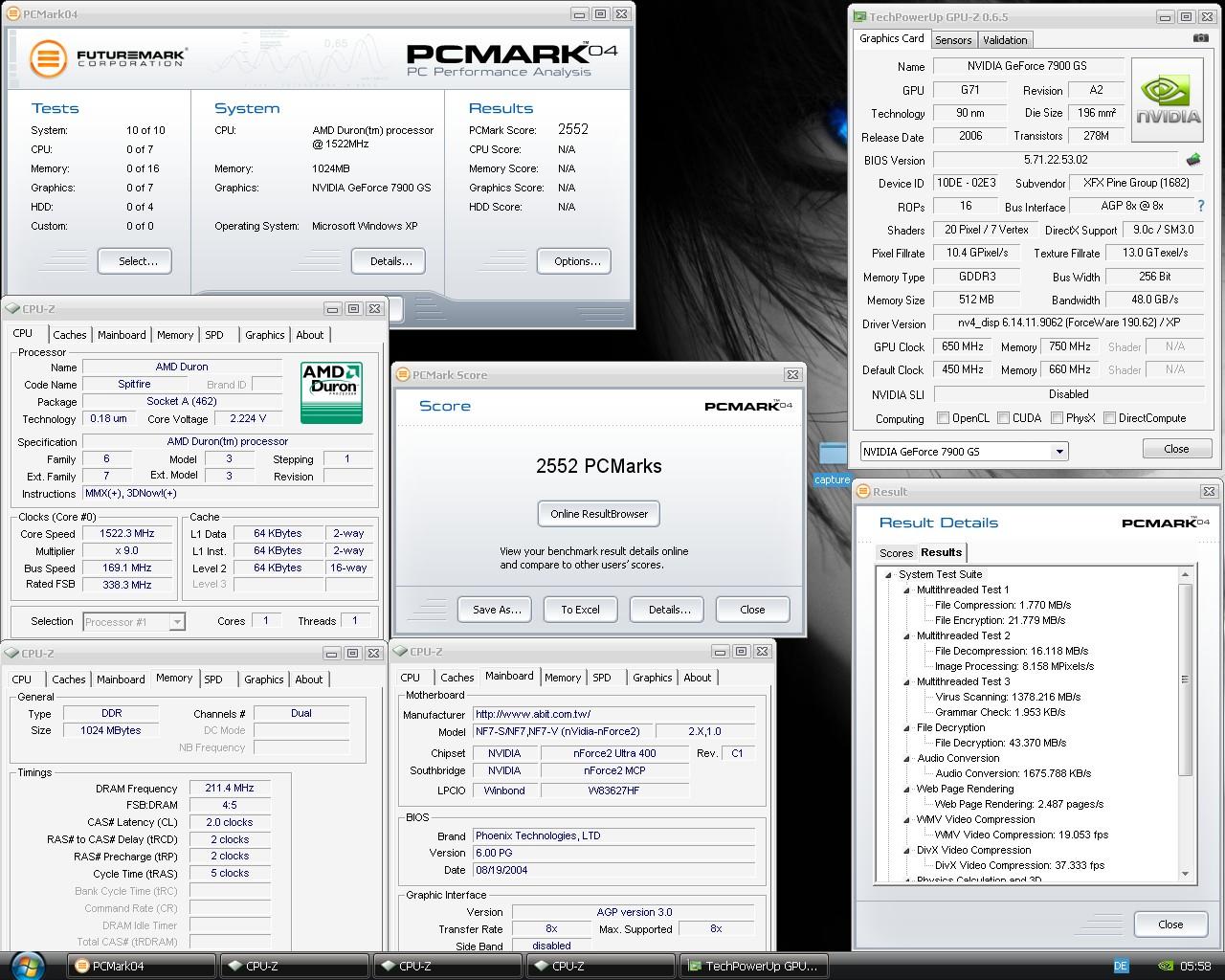The width and height of the screenshot is (1225, 980).
Task: Click the TechPowerUp GPU-Z taskbar button
Action: (x=752, y=966)
